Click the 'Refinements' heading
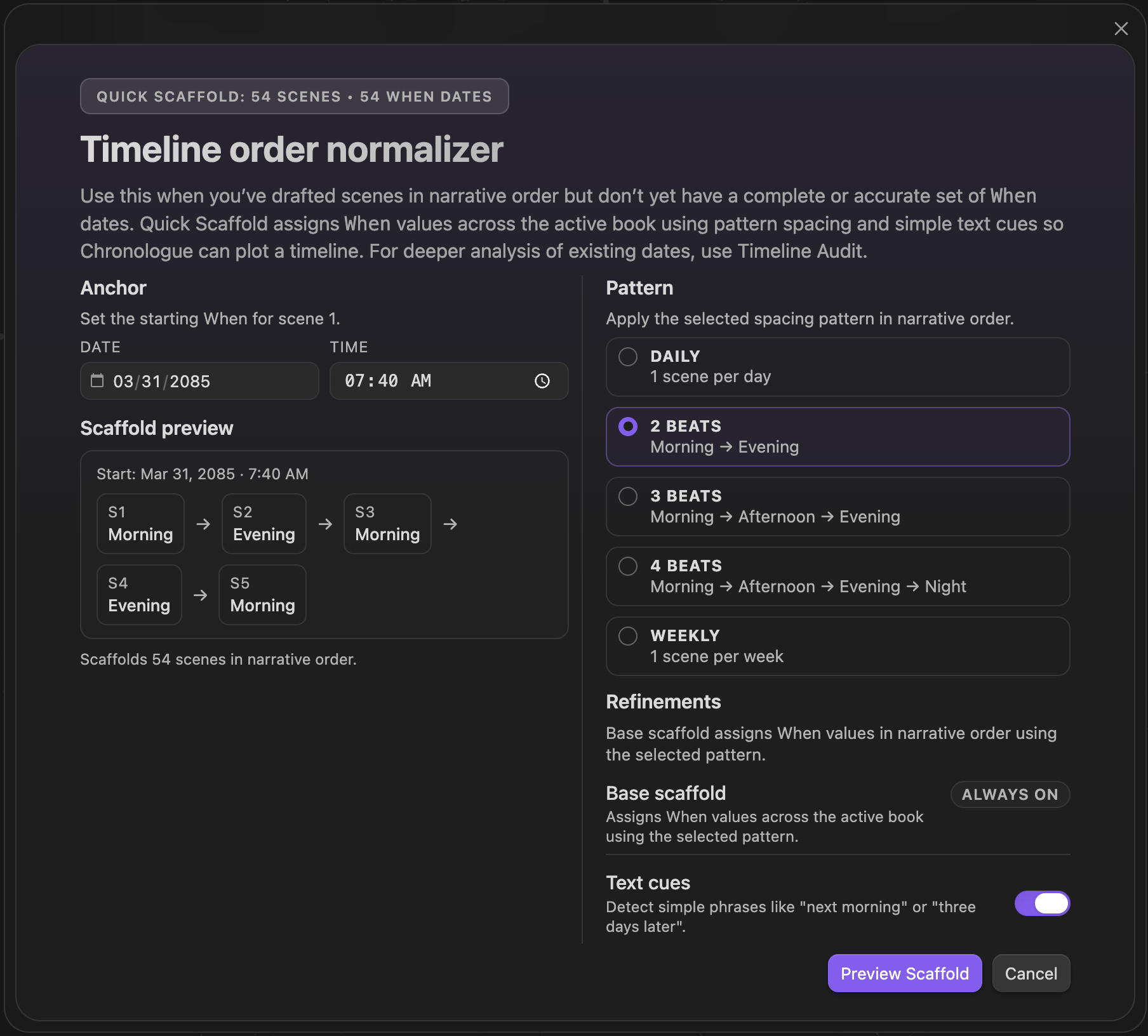 (664, 701)
